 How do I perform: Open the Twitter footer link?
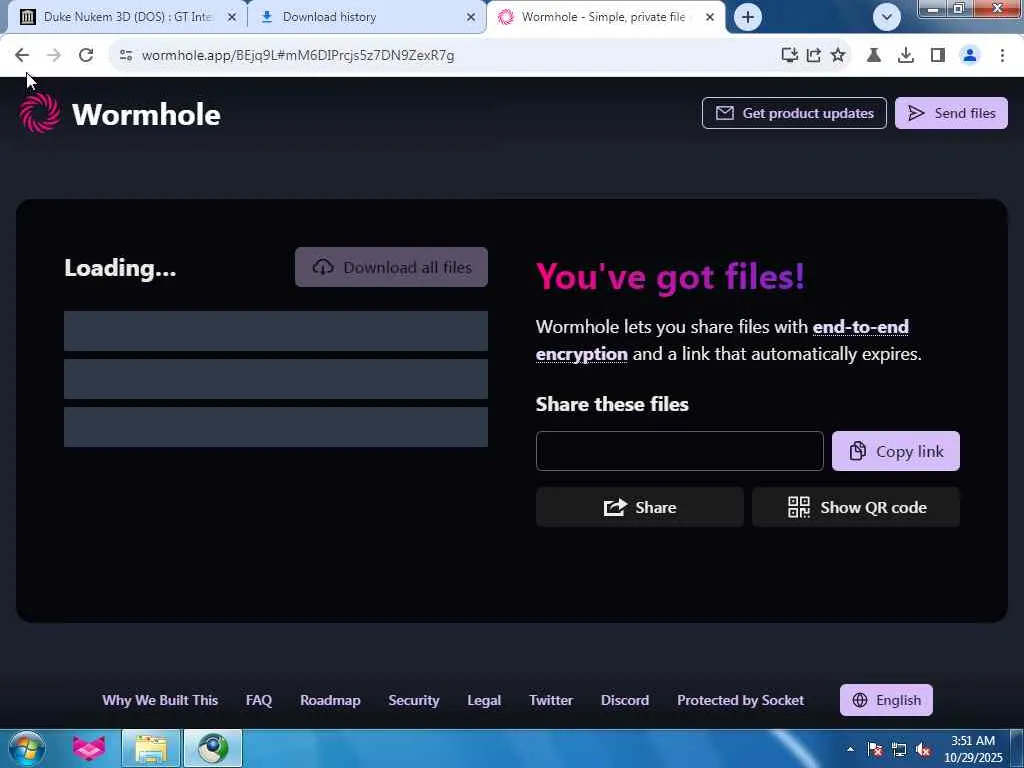pos(551,700)
